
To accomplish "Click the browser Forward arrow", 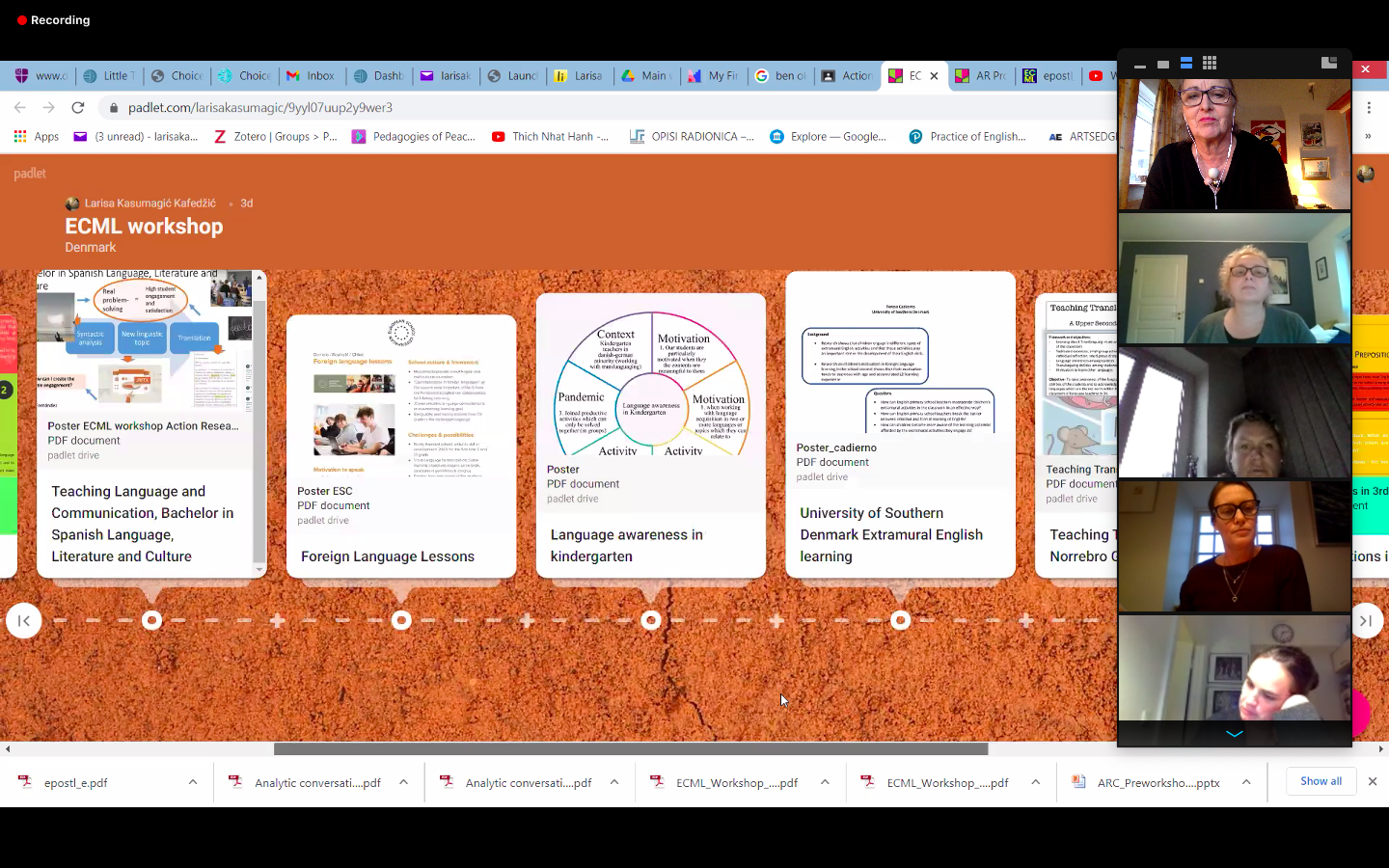I will (48, 107).
